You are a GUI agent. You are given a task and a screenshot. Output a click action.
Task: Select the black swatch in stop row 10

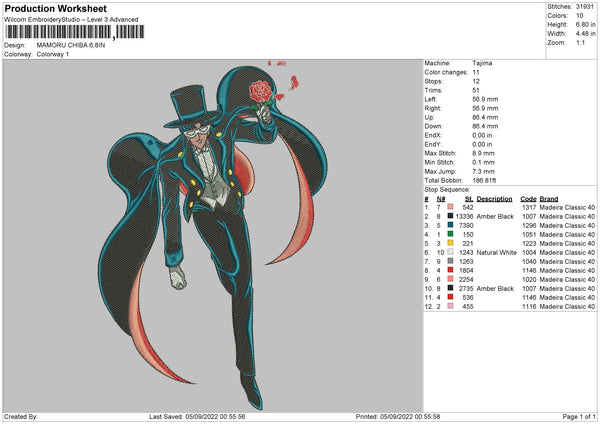click(x=450, y=288)
